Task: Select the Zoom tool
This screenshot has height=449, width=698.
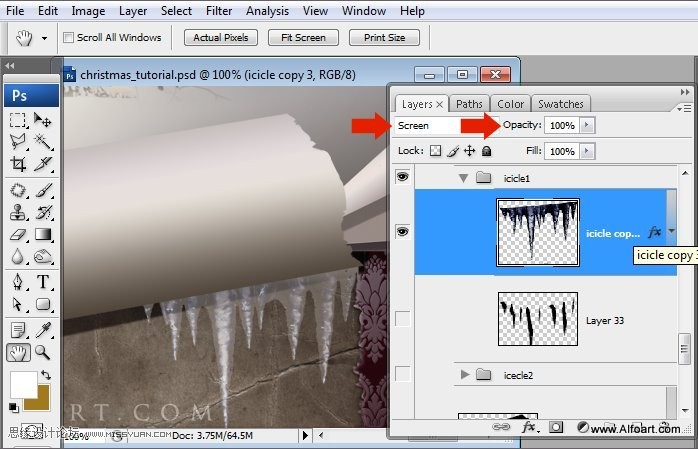Action: click(43, 353)
